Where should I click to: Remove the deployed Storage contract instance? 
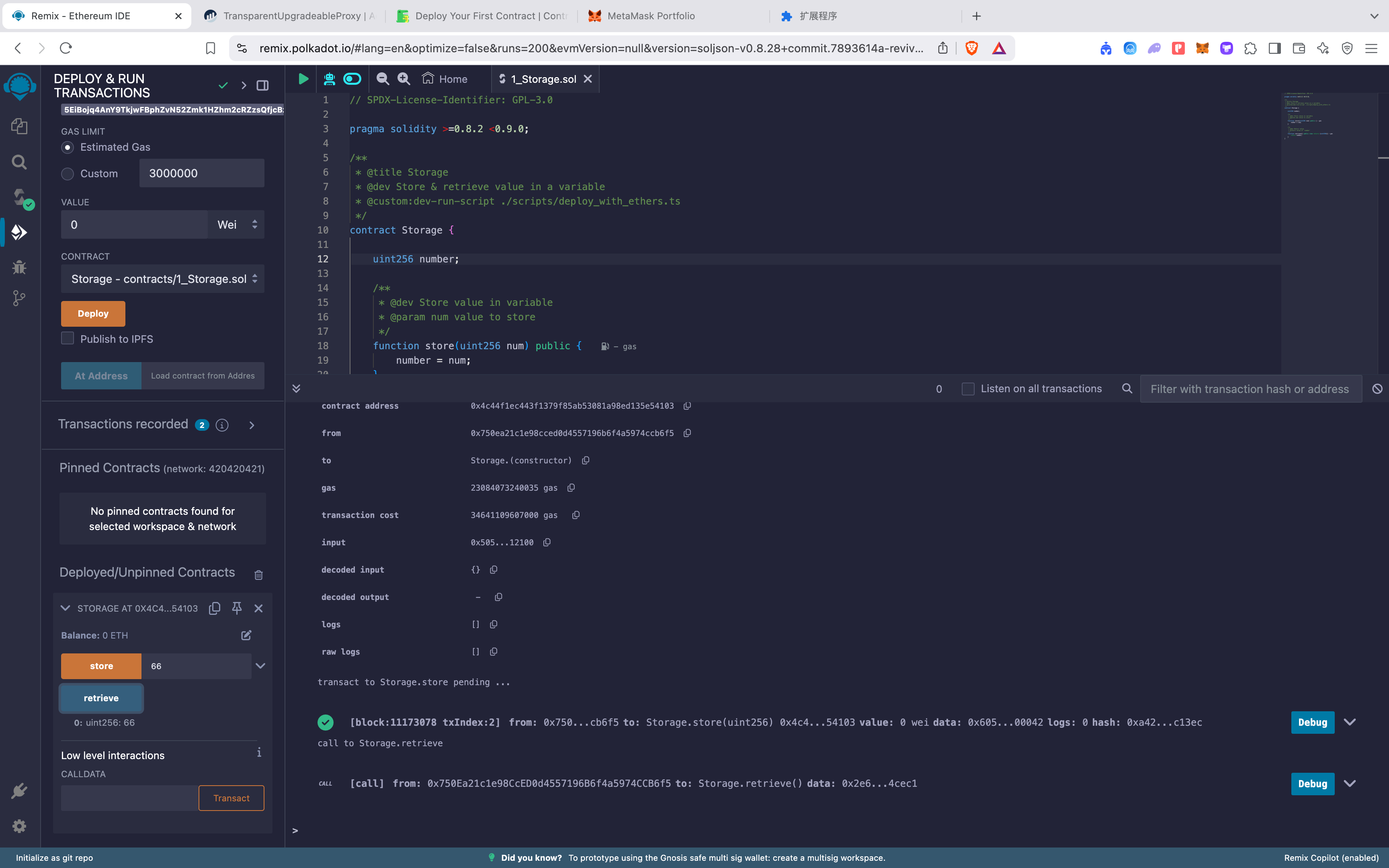(259, 608)
